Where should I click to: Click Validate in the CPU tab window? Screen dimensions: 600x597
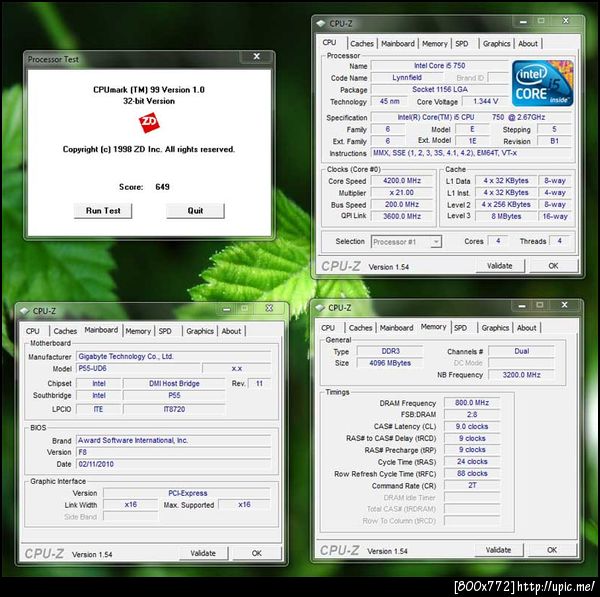pos(500,266)
